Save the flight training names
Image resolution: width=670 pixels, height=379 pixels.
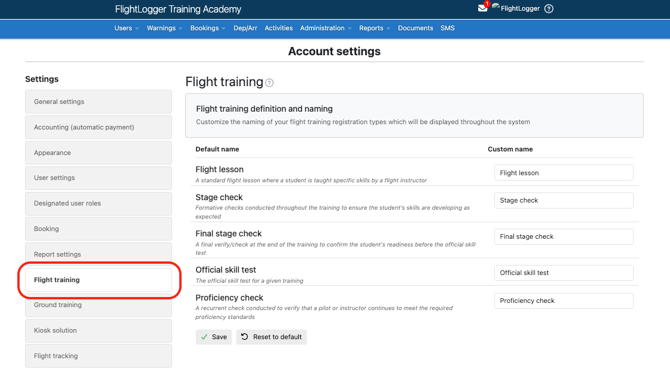coord(214,337)
